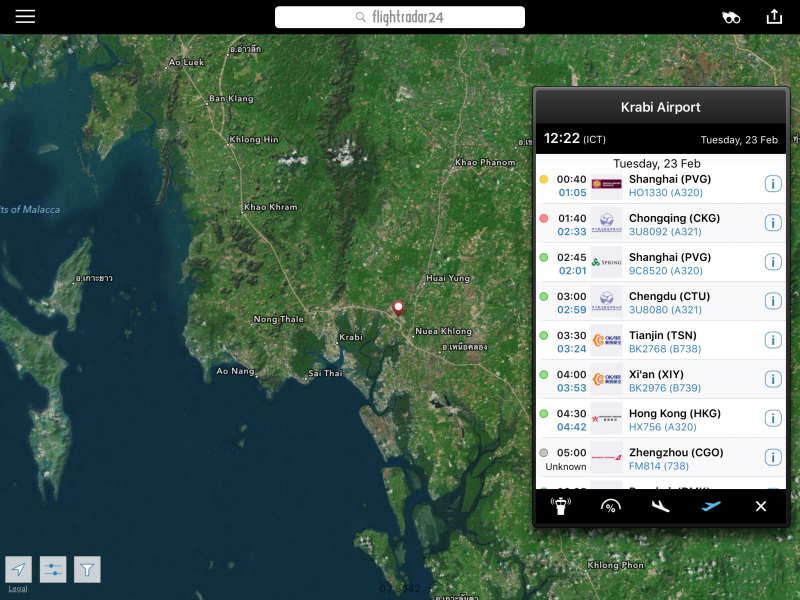Show info for Shanghai HO1330 flight

coord(772,184)
